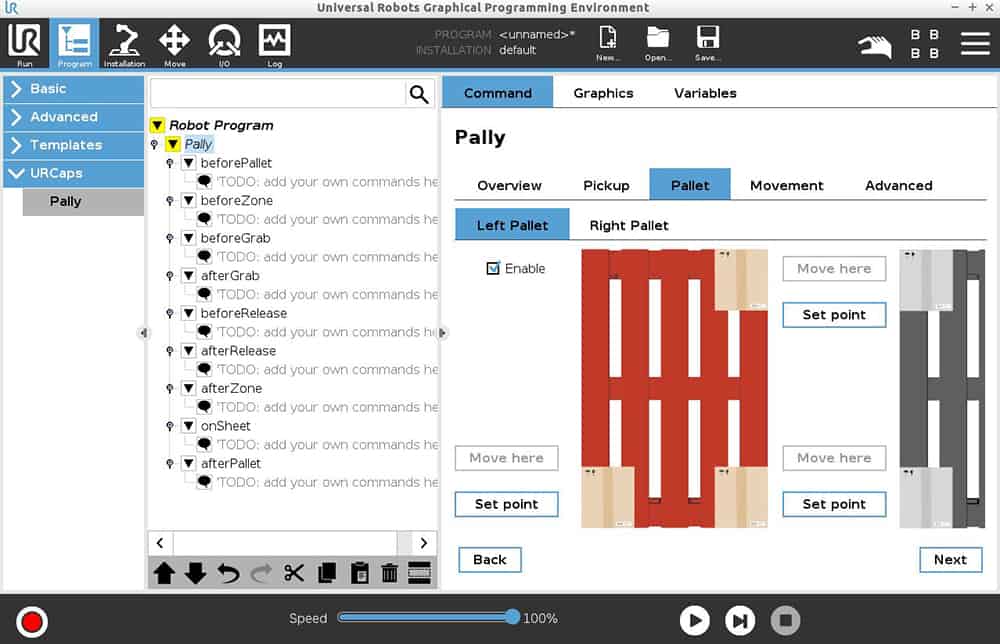This screenshot has width=1000, height=644.
Task: Cut the selected node with scissors
Action: 293,573
